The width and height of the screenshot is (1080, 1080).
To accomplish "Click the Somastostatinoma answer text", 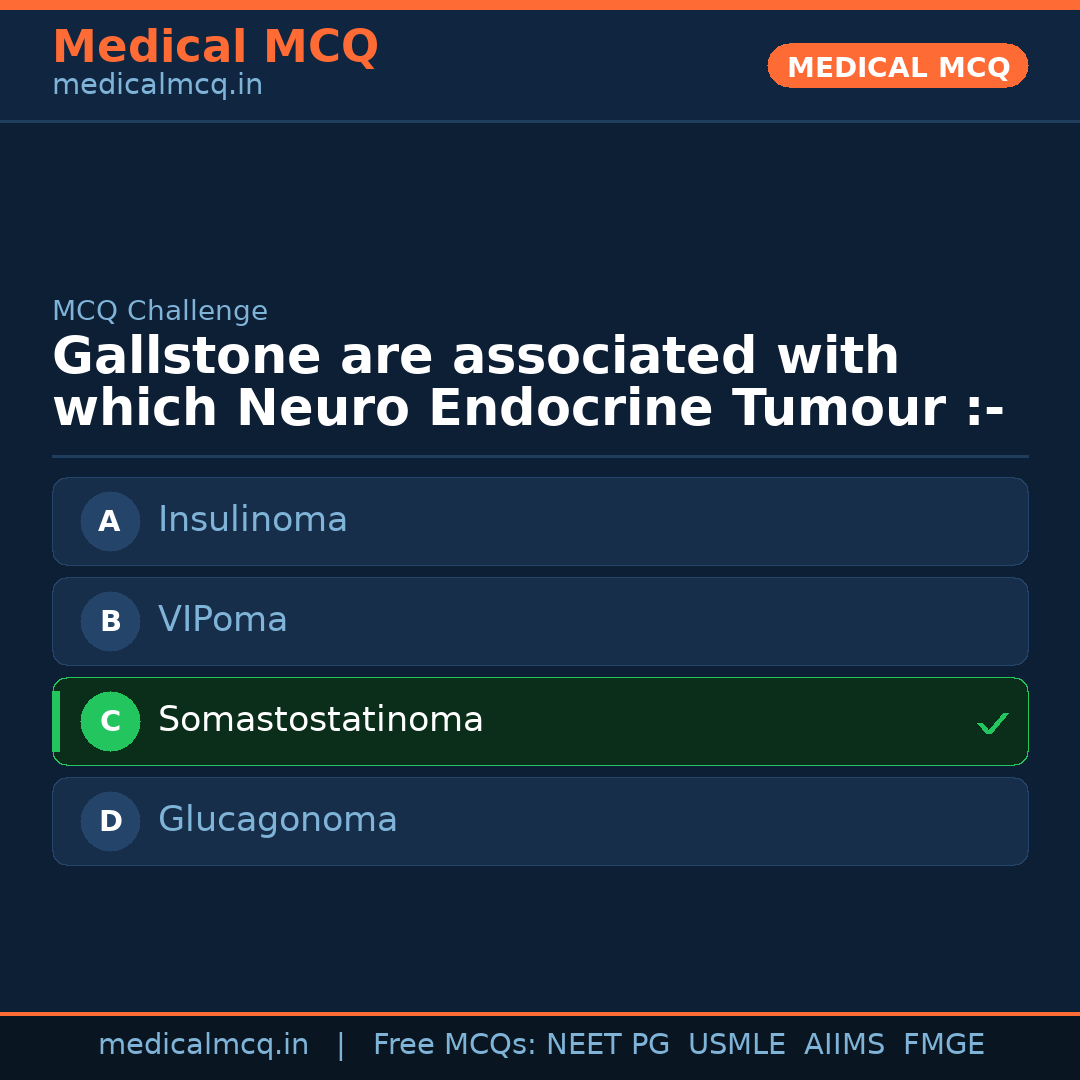I will (320, 720).
